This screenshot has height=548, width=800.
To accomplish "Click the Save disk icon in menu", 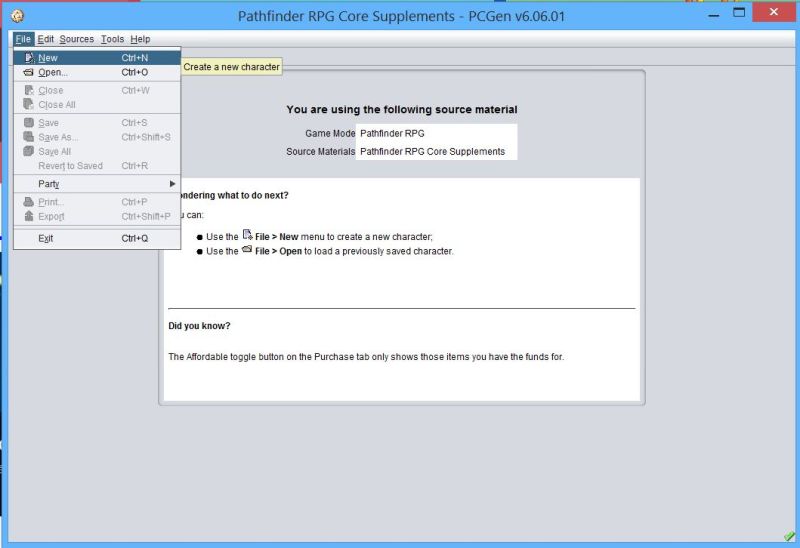I will 29,122.
